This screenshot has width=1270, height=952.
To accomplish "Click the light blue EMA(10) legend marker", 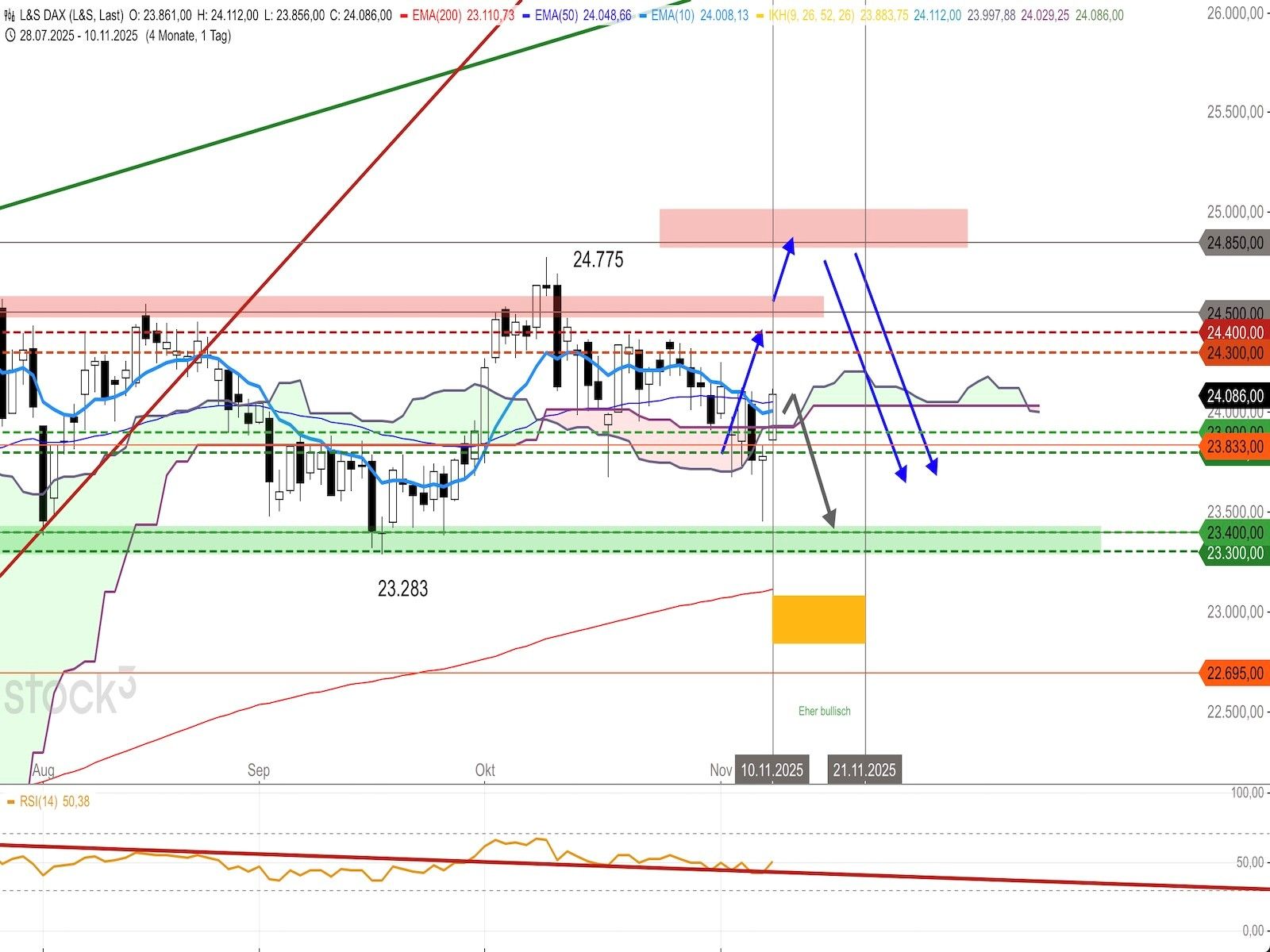I will pos(641,15).
